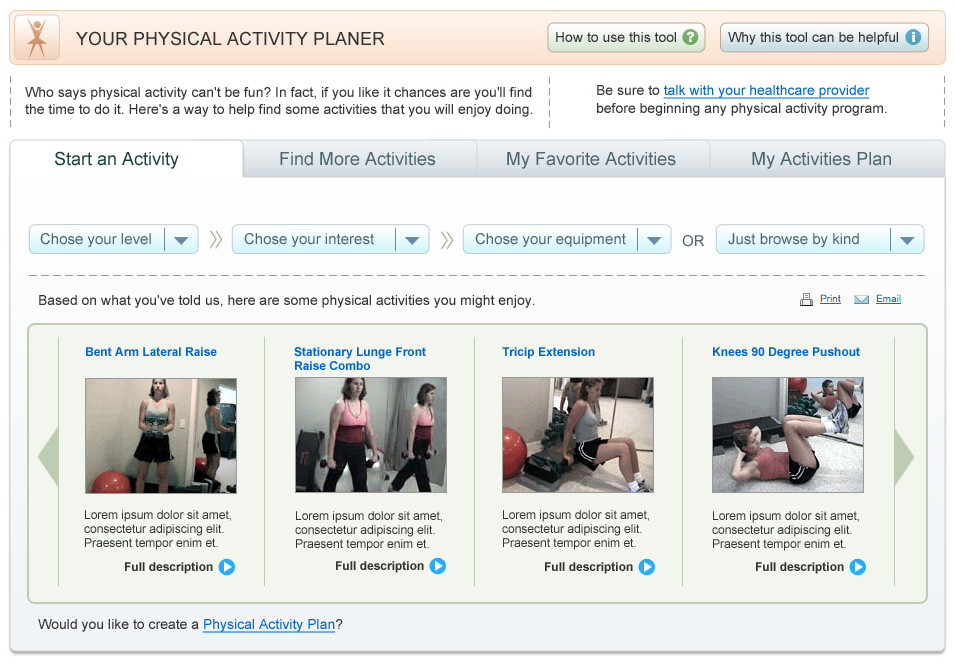Open the Stationary Lunge Front Raise Combo title
This screenshot has width=955, height=665.
click(x=360, y=358)
